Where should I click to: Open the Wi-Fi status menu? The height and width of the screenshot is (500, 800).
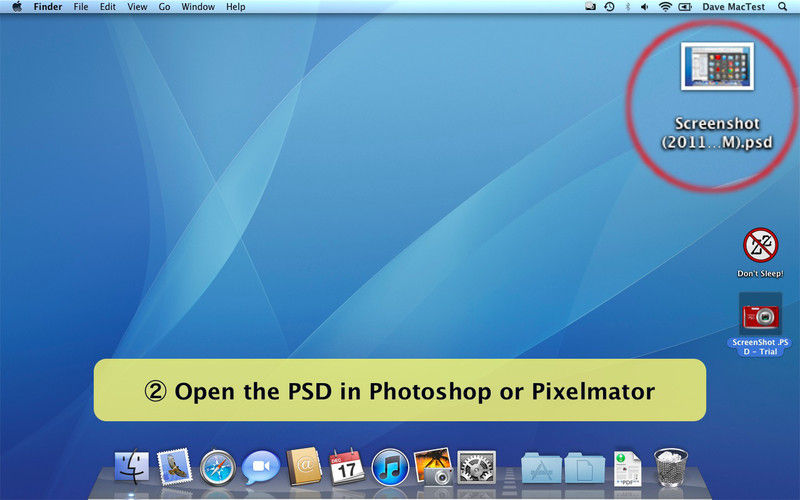click(665, 7)
